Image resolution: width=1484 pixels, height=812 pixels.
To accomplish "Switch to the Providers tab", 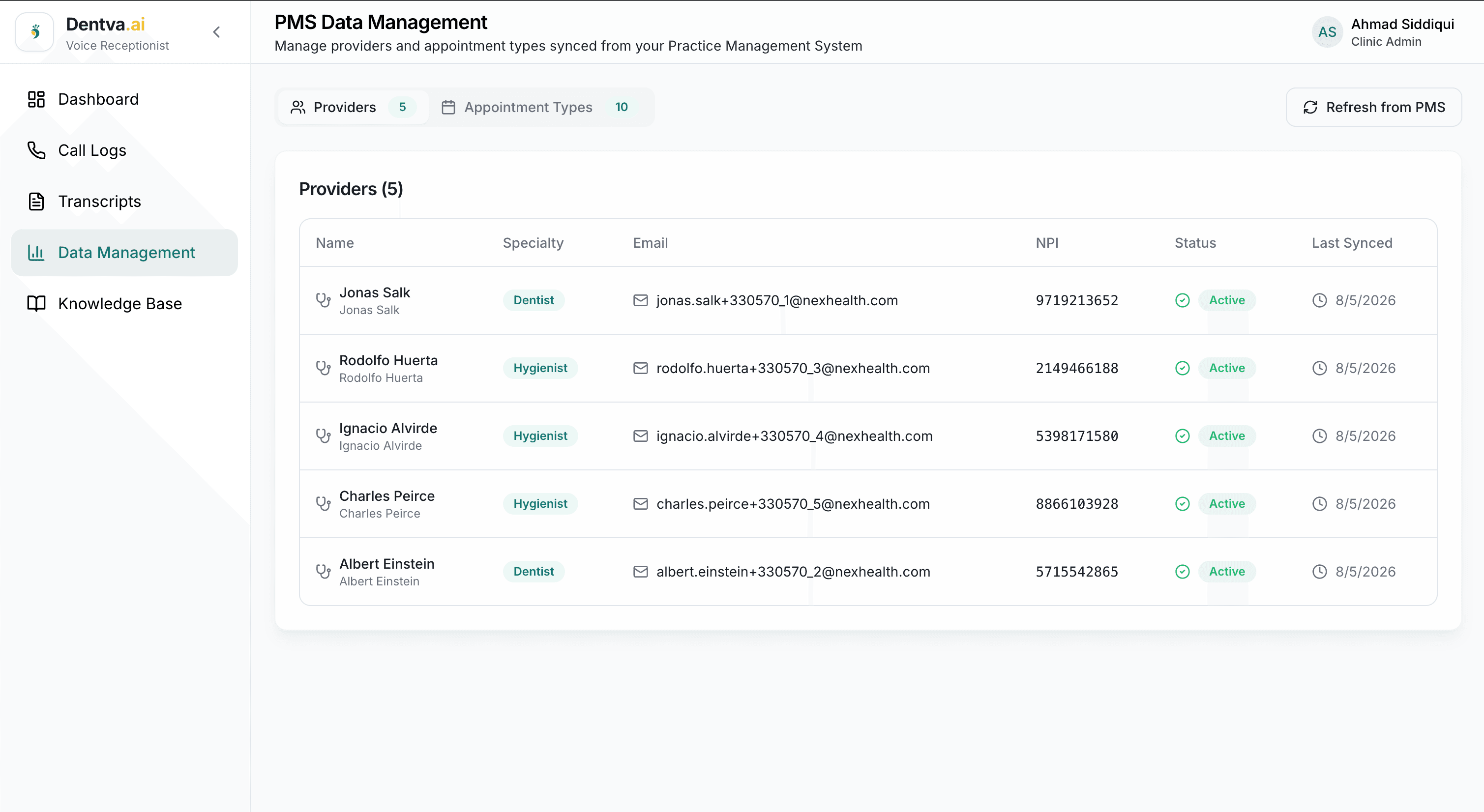I will coord(353,107).
